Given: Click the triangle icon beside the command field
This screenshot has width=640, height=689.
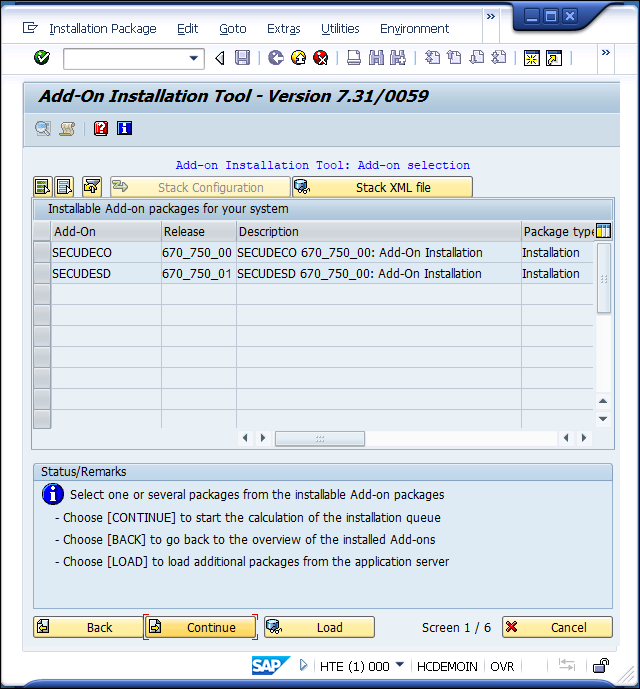Looking at the screenshot, I should pyautogui.click(x=220, y=58).
